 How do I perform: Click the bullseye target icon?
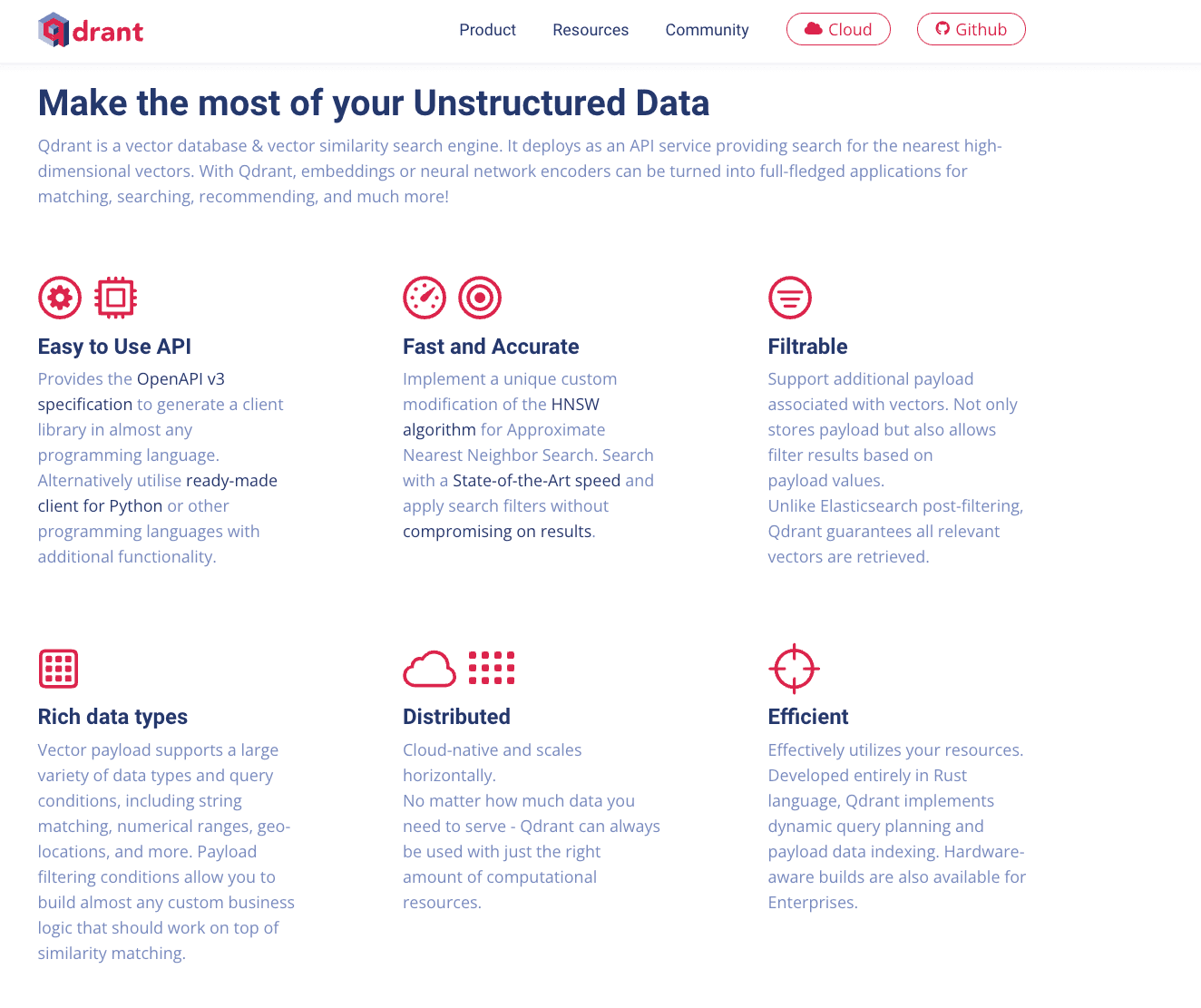[x=480, y=298]
